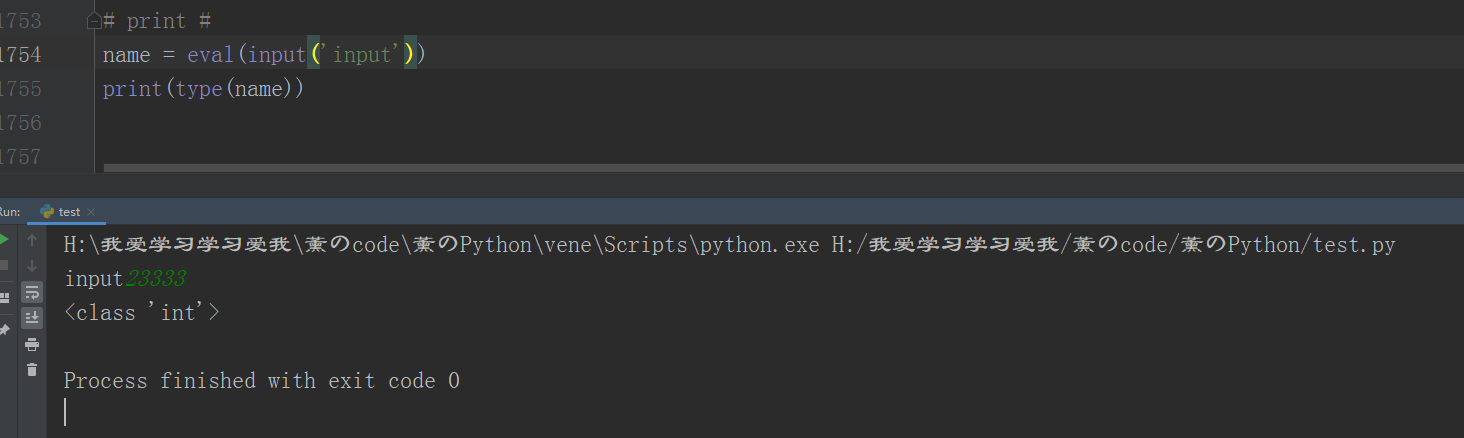Click the Print console output icon
Image resolution: width=1464 pixels, height=438 pixels.
32,344
